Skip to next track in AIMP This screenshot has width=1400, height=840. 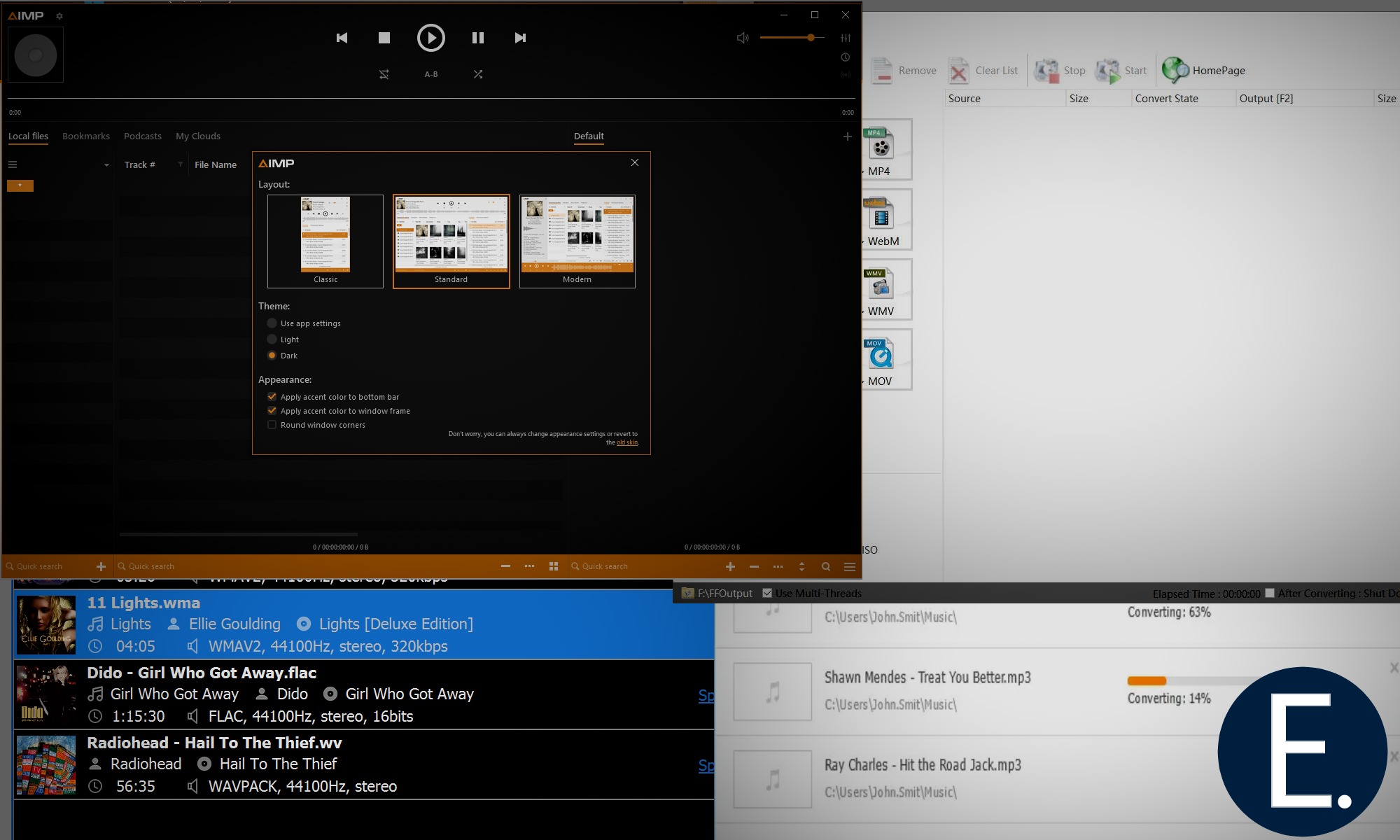point(520,38)
